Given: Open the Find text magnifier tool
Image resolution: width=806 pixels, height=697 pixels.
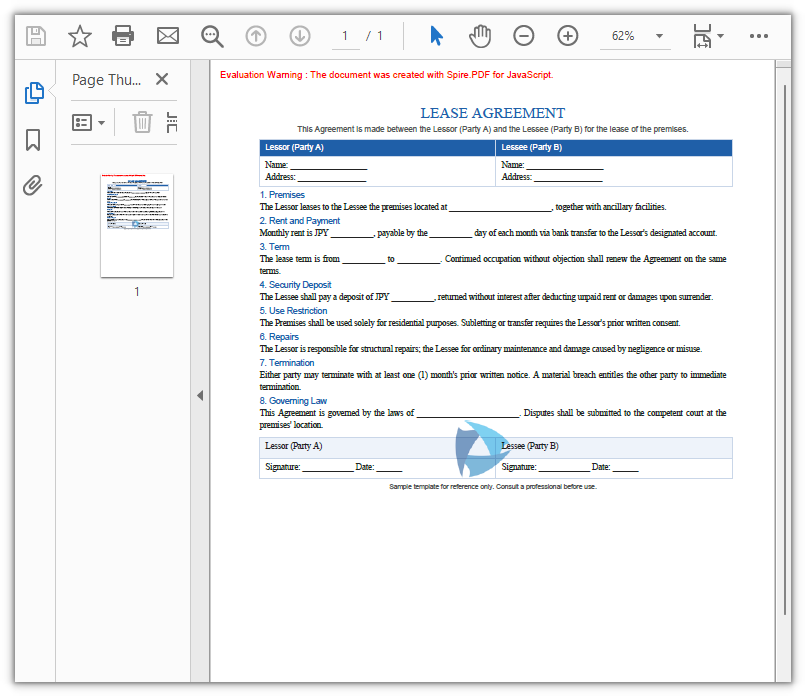Looking at the screenshot, I should [212, 36].
